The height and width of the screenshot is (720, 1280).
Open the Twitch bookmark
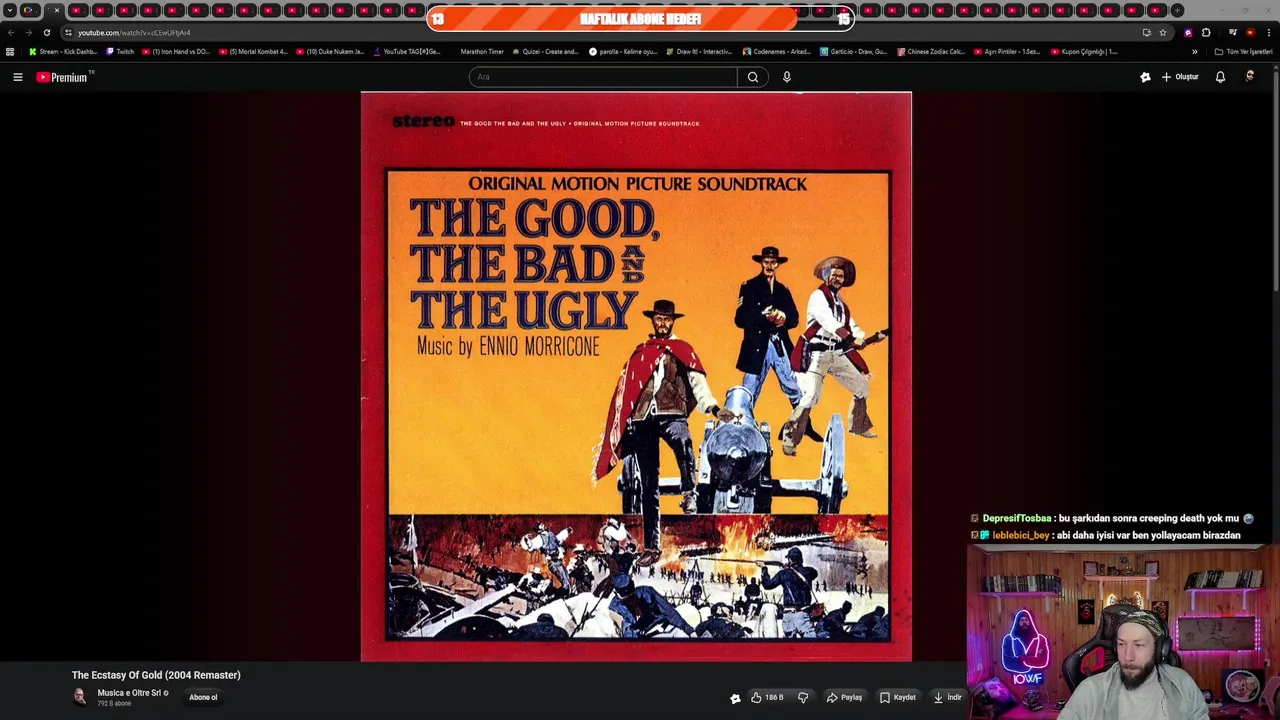click(x=120, y=52)
